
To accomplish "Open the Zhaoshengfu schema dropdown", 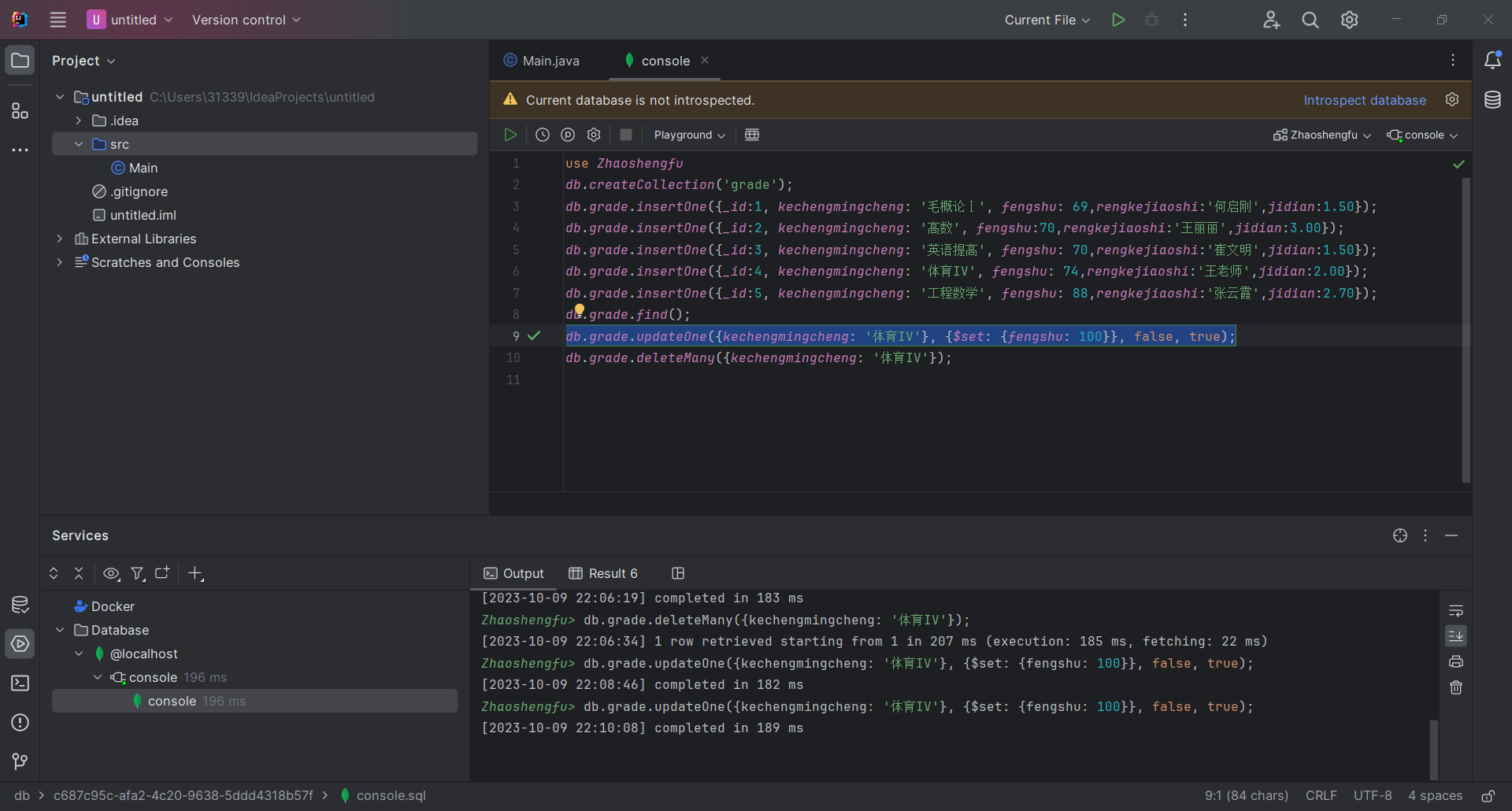I will click(1322, 135).
